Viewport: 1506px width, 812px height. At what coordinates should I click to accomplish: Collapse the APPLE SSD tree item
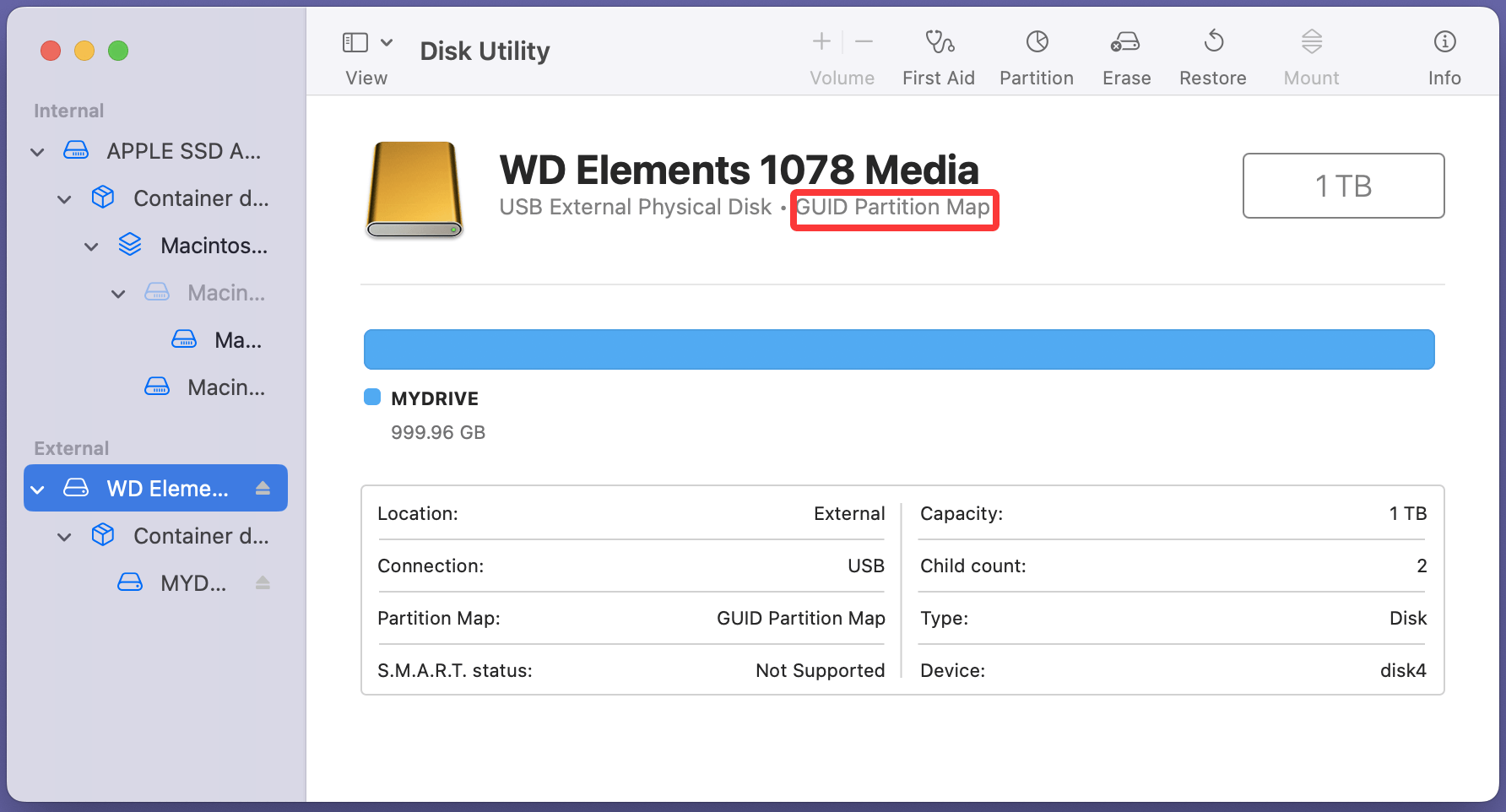click(37, 151)
